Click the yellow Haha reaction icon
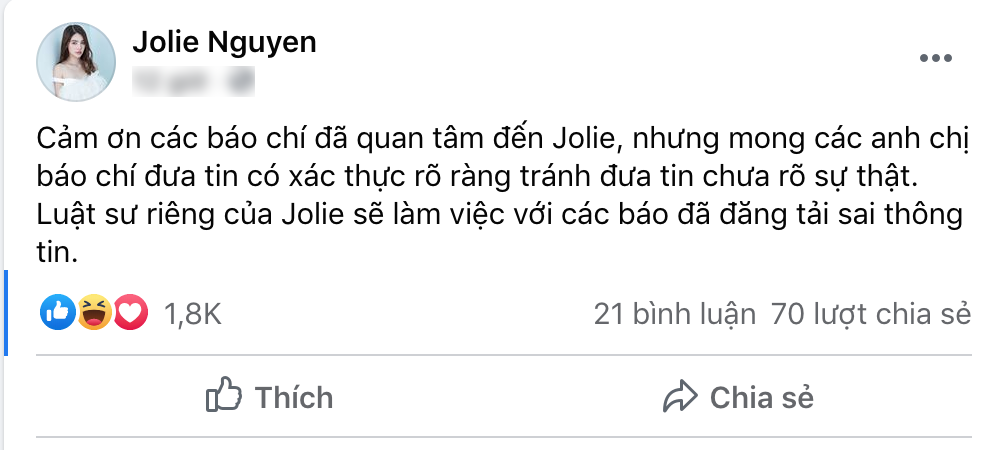The image size is (984, 450). pyautogui.click(x=94, y=314)
